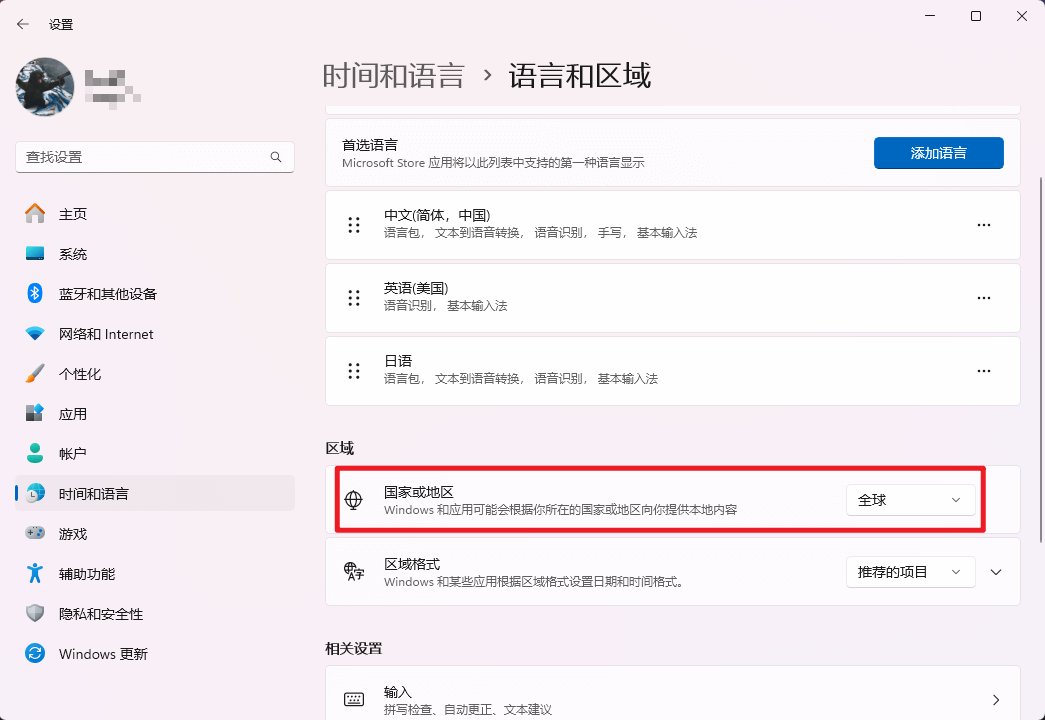Image resolution: width=1045 pixels, height=720 pixels.
Task: Open the 国家或地区 dropdown showing 全球
Action: [910, 499]
